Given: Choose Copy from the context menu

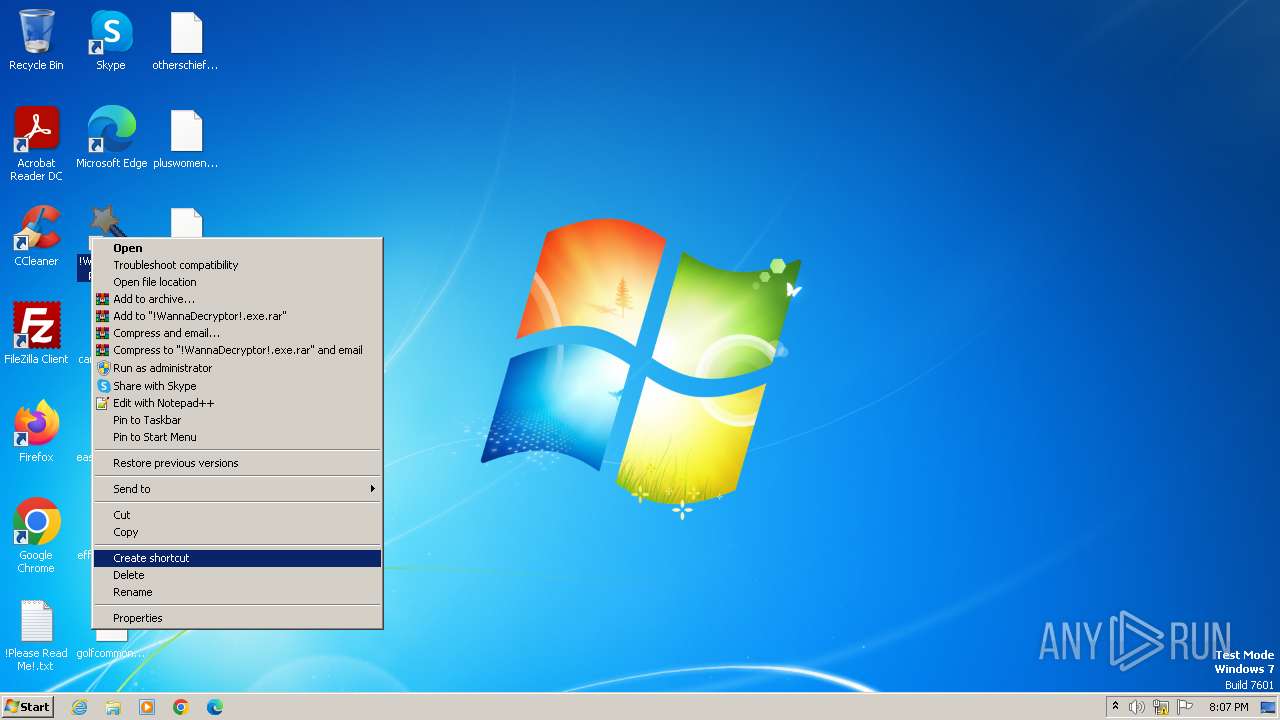Looking at the screenshot, I should (x=237, y=532).
